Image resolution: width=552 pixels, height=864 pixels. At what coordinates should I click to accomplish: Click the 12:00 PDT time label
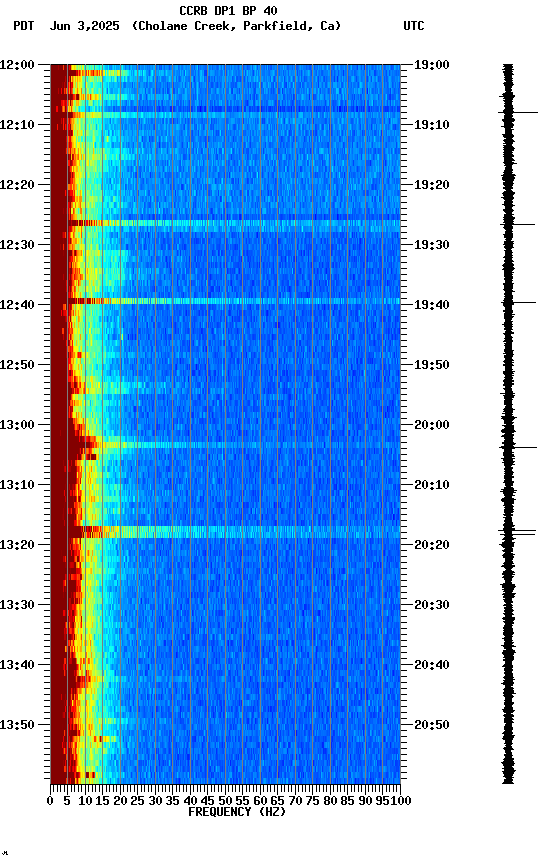pyautogui.click(x=17, y=65)
